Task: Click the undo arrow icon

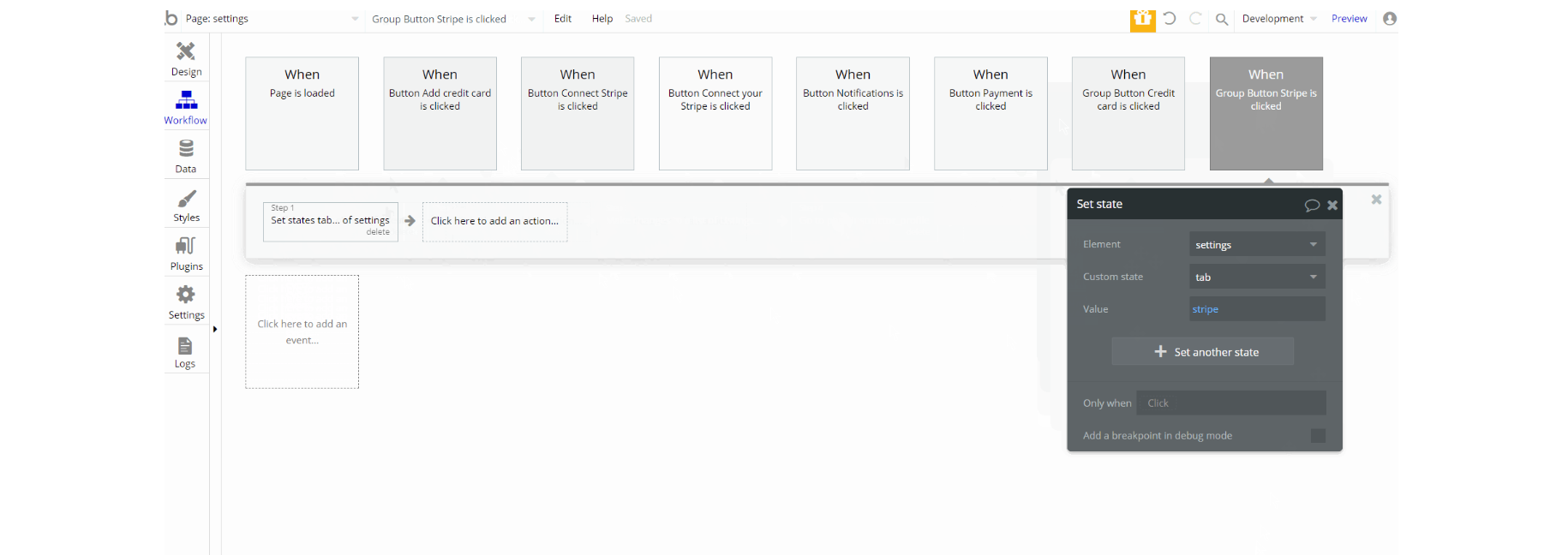Action: tap(1170, 18)
